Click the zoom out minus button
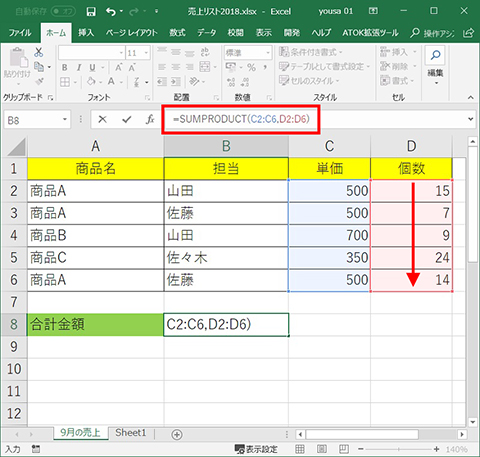Screen dimensions: 480x457 [360, 449]
